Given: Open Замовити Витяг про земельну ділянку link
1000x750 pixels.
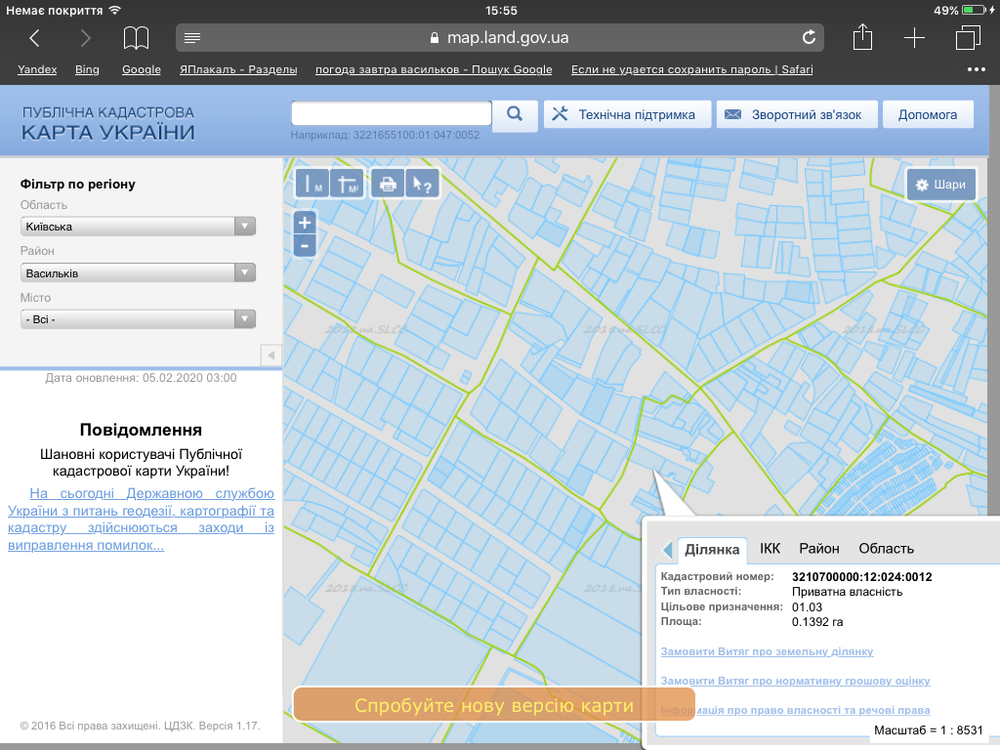Looking at the screenshot, I should tap(767, 652).
